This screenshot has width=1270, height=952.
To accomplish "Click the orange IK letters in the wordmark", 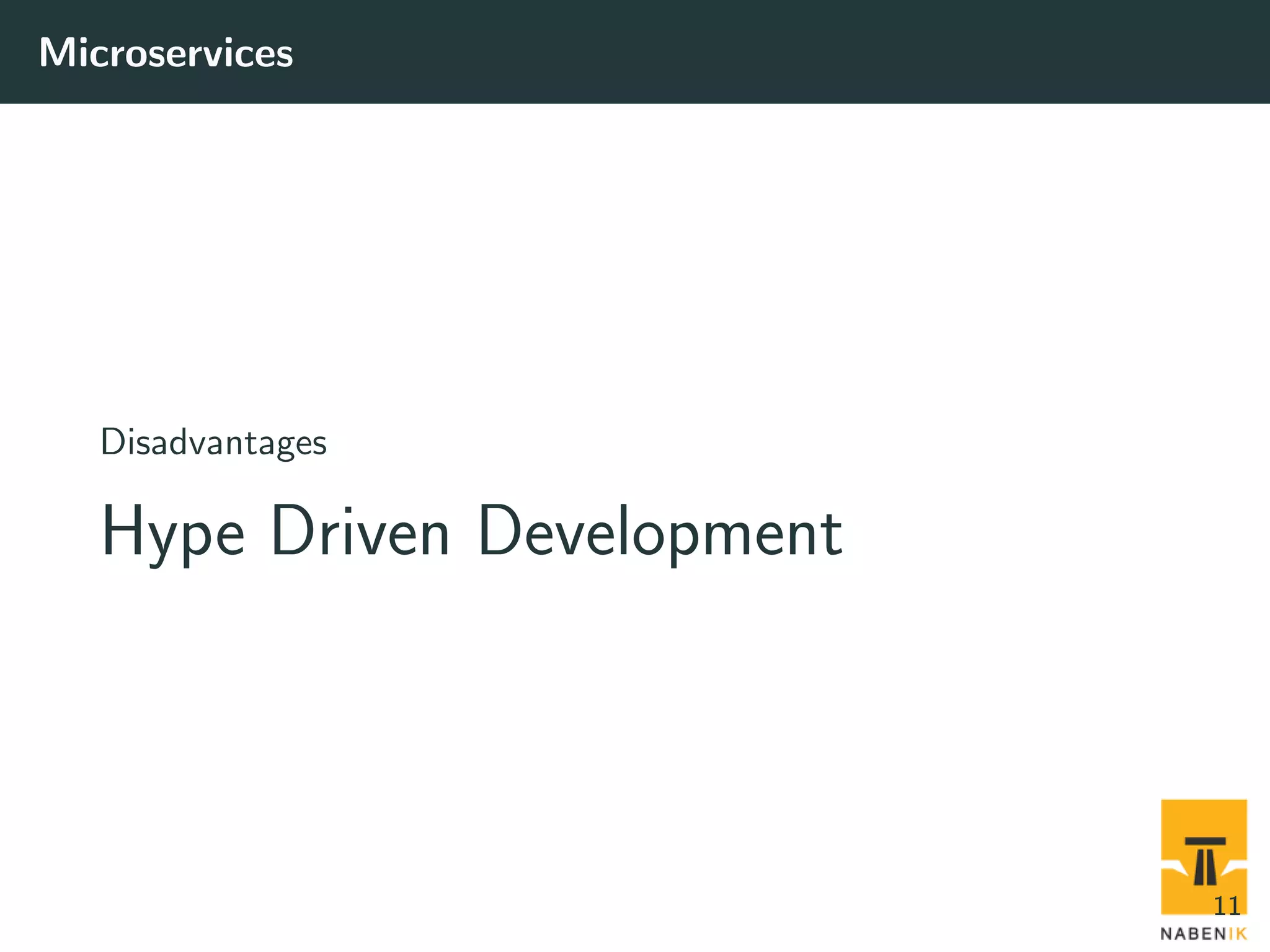I will [1237, 933].
